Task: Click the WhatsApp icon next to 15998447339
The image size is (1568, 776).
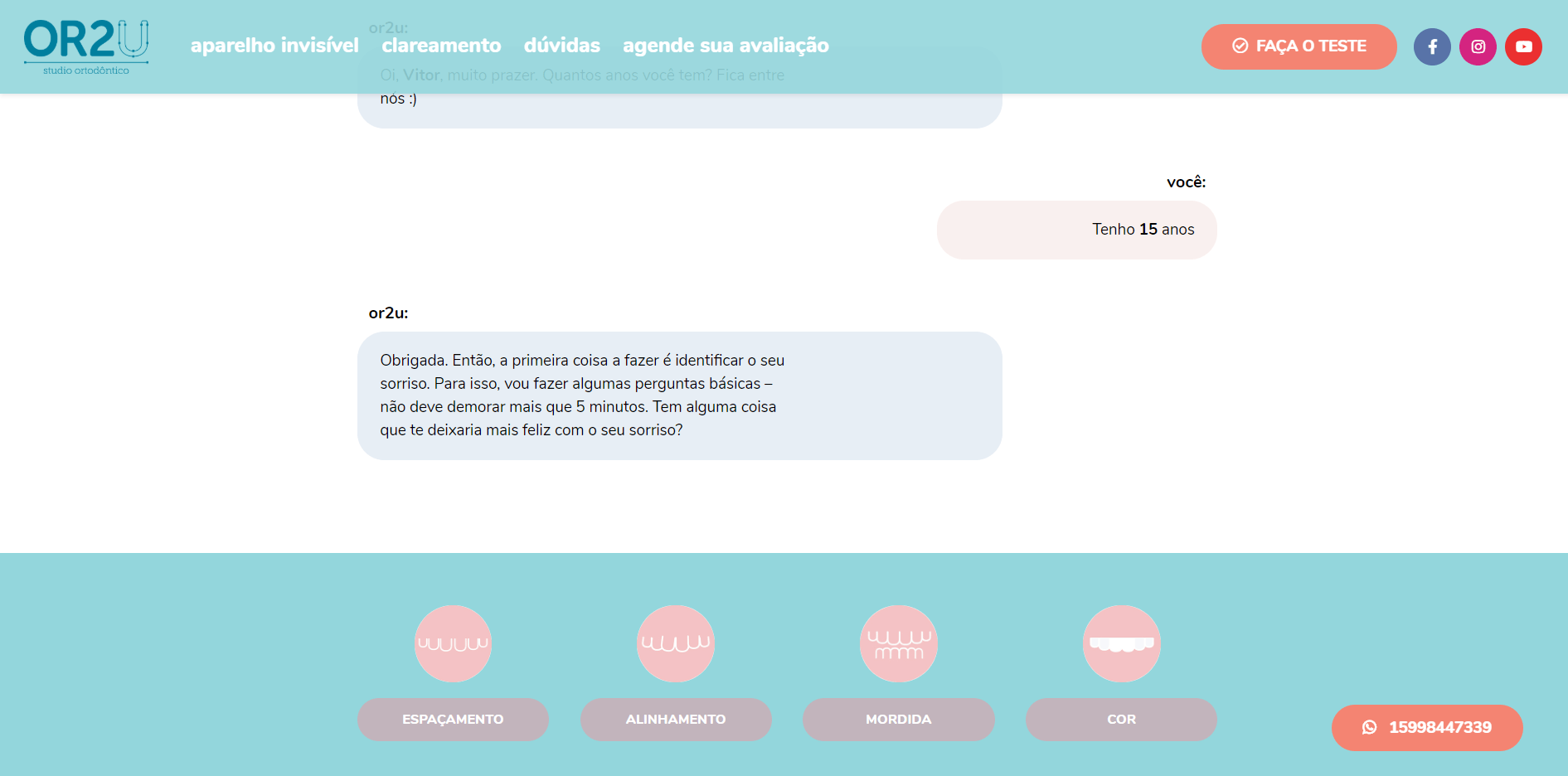Action: point(1369,727)
